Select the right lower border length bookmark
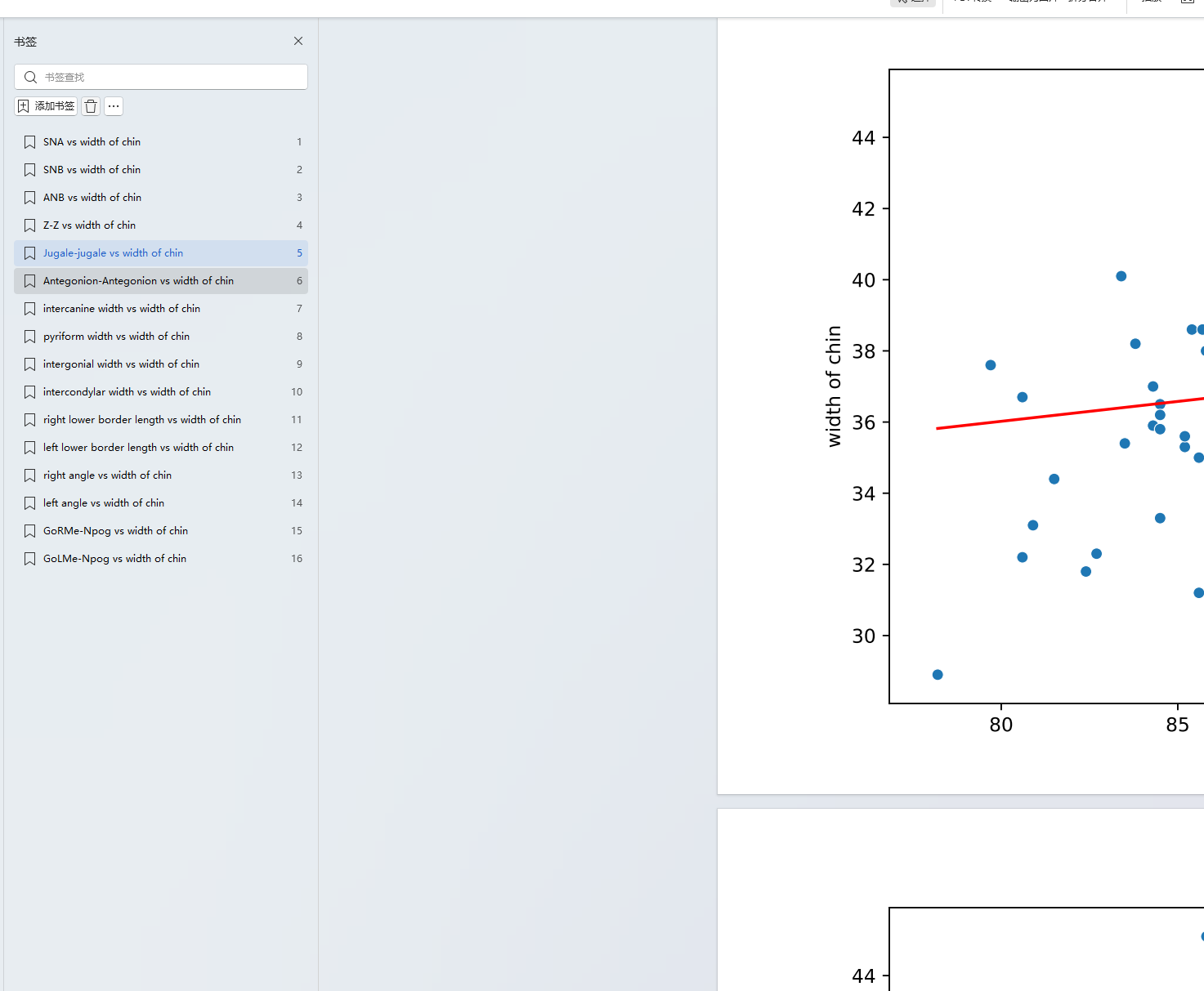 click(x=161, y=420)
